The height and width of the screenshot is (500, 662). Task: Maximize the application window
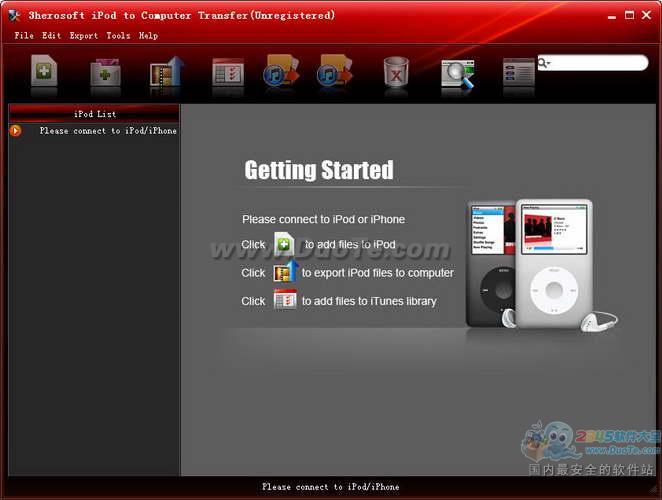tap(629, 15)
